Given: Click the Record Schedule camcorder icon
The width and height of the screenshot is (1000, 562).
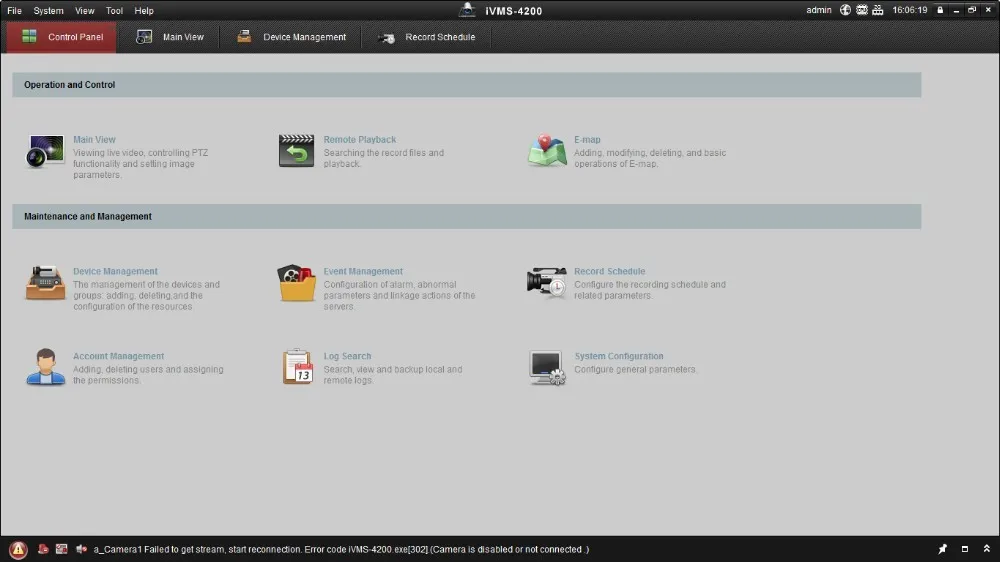Looking at the screenshot, I should 547,283.
